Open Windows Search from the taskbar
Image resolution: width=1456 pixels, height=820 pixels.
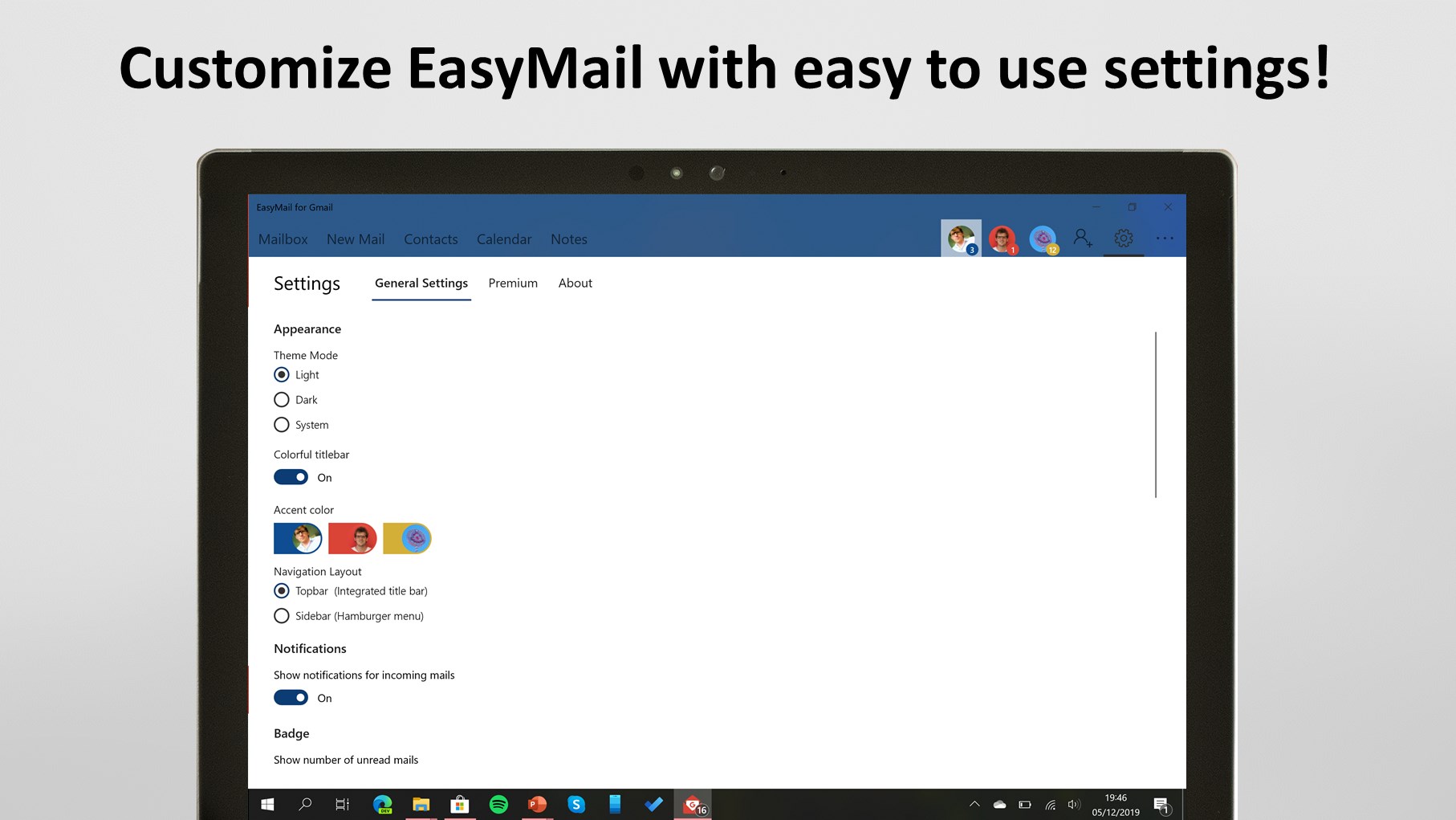[305, 804]
